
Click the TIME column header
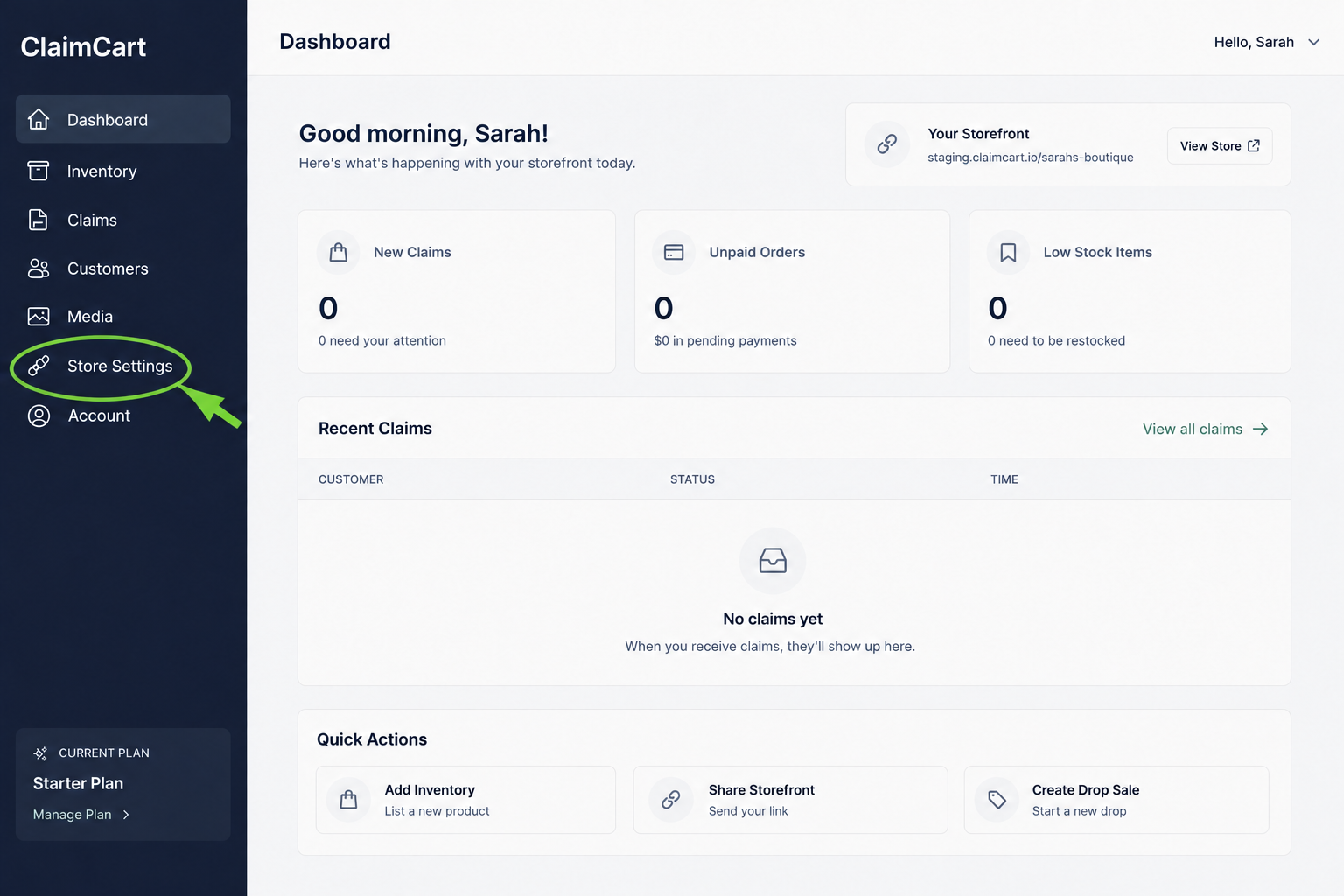1004,479
